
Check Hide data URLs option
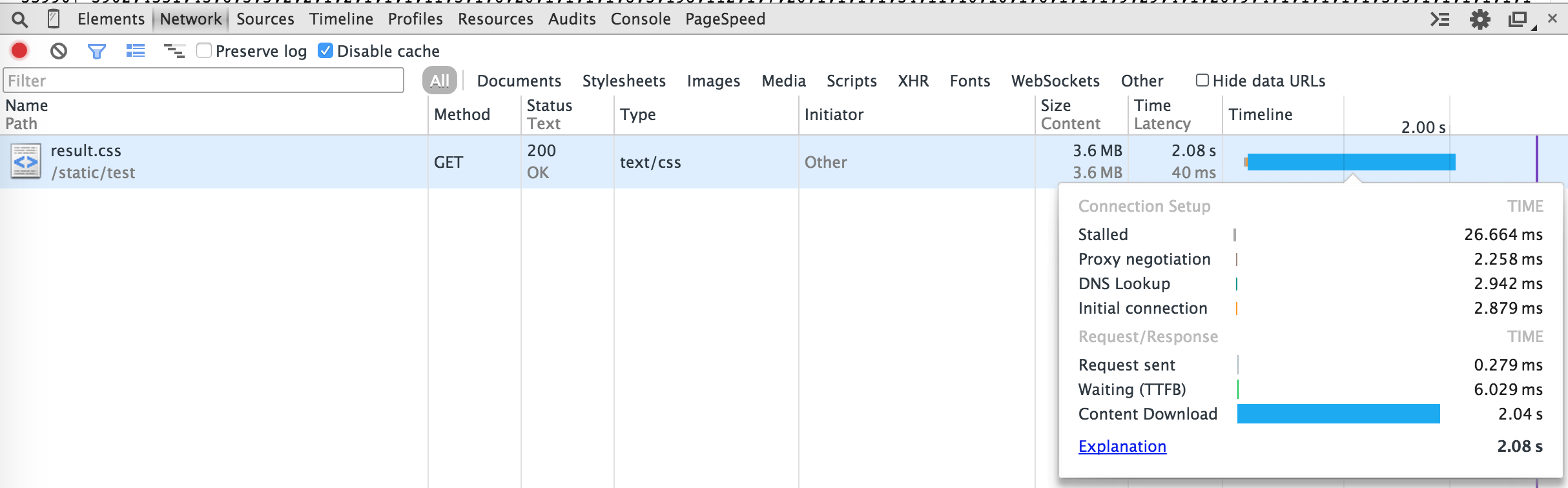[x=1202, y=80]
